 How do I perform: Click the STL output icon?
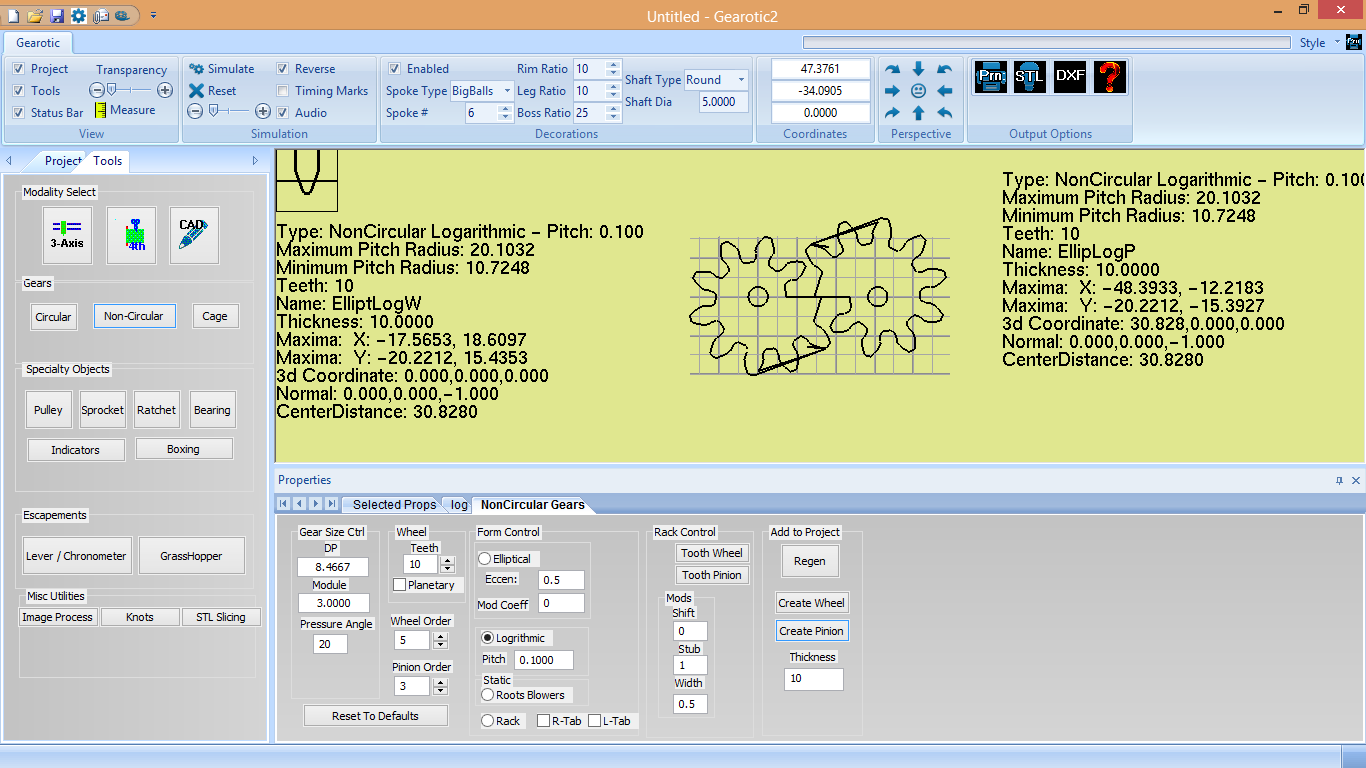[x=1029, y=77]
